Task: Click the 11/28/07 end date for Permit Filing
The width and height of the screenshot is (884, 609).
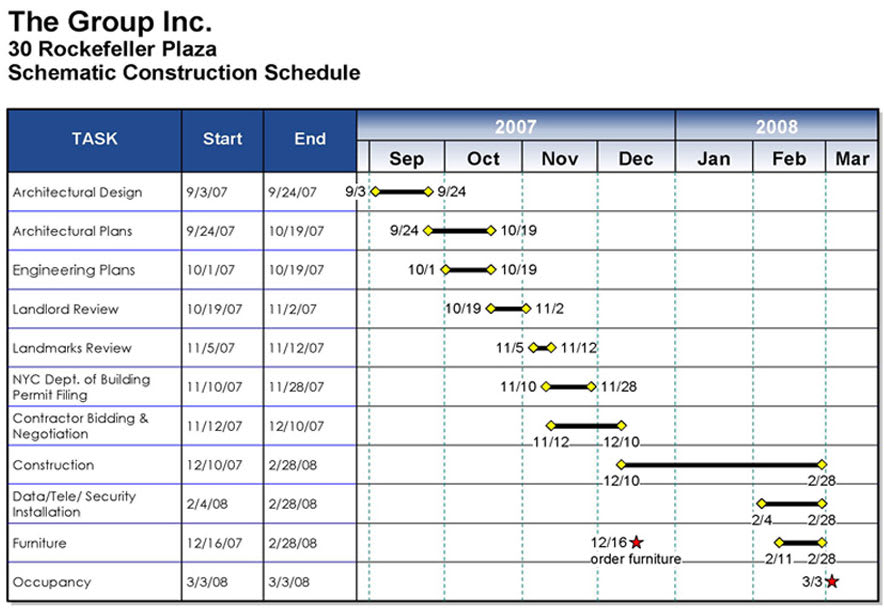Action: pos(296,387)
